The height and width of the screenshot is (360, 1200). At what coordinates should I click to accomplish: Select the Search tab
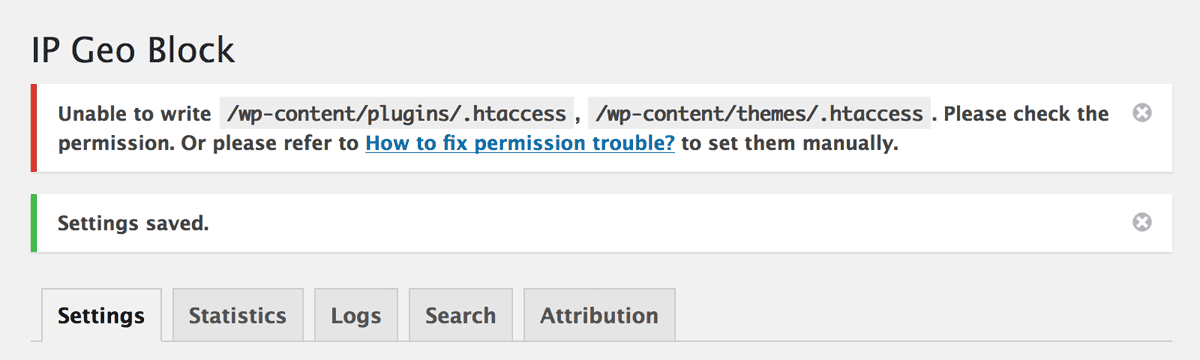[460, 315]
